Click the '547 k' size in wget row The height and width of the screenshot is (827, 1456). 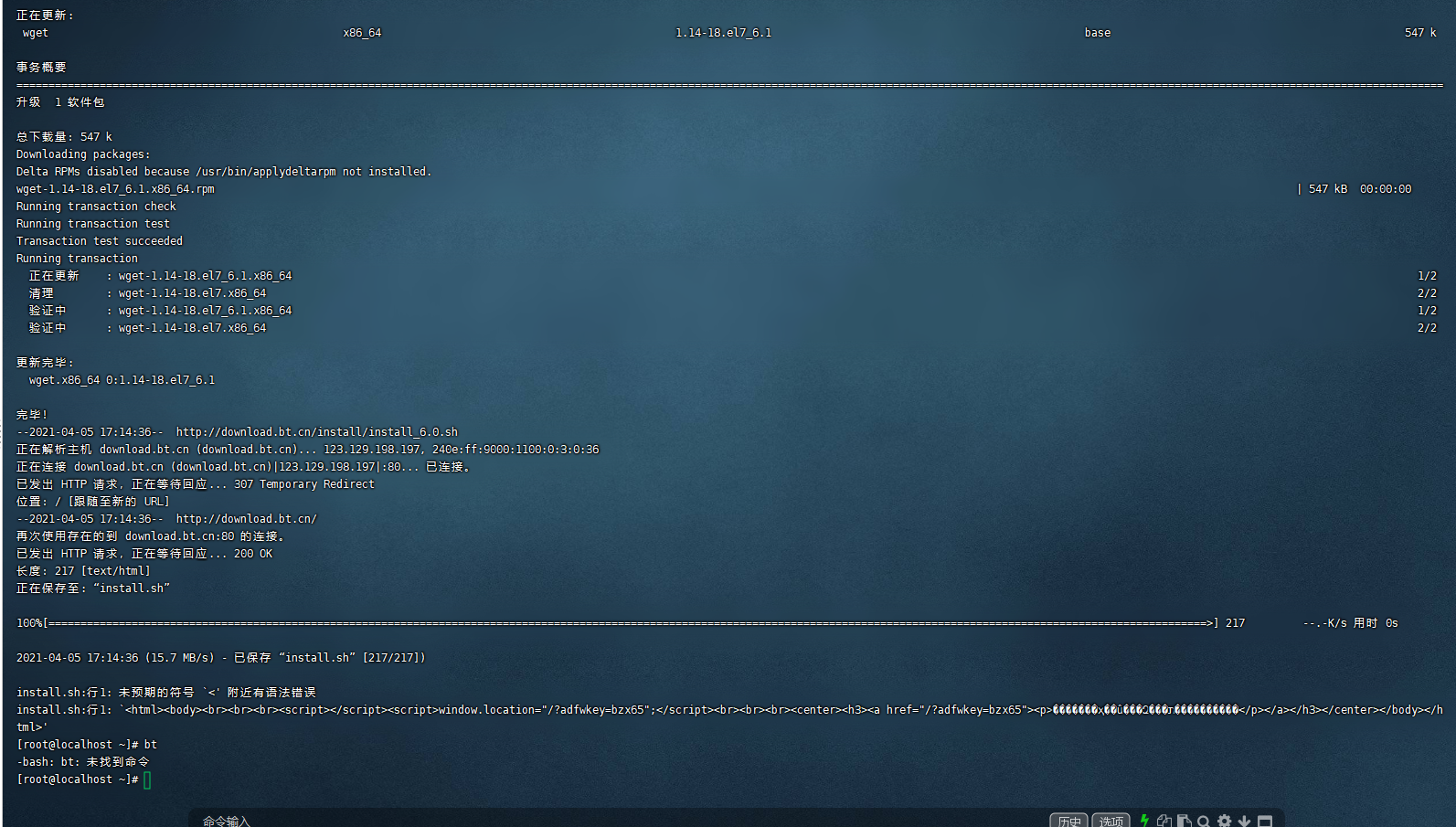click(1420, 33)
